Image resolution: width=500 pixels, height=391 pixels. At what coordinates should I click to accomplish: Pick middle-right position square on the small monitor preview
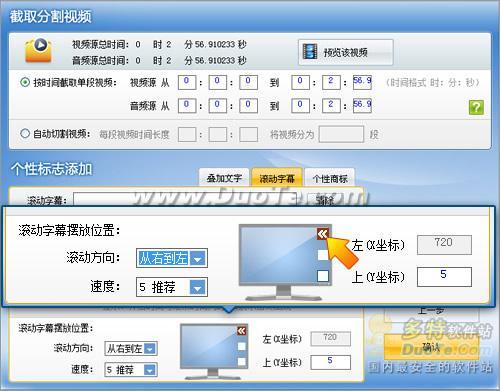242,347
